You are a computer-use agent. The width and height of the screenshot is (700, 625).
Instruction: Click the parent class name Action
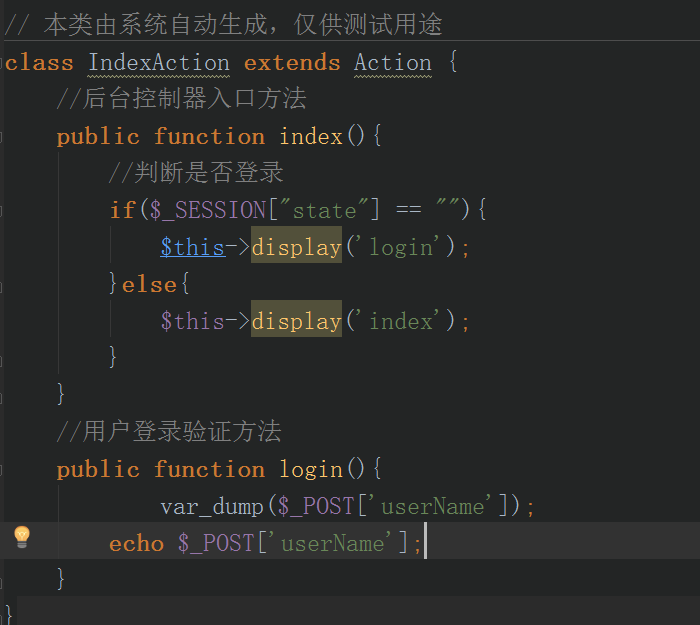click(392, 63)
